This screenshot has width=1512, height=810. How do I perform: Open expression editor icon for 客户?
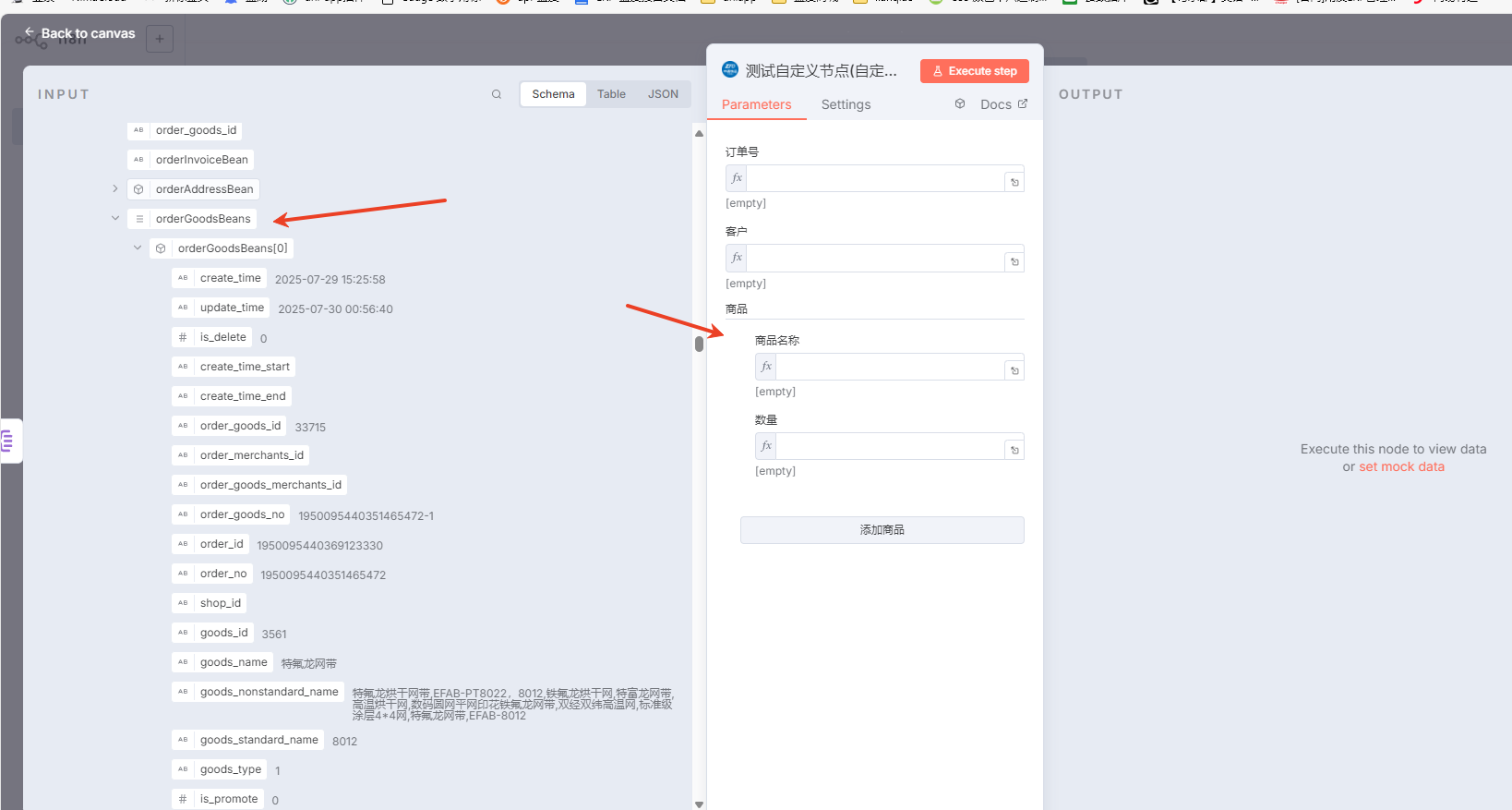[1014, 261]
